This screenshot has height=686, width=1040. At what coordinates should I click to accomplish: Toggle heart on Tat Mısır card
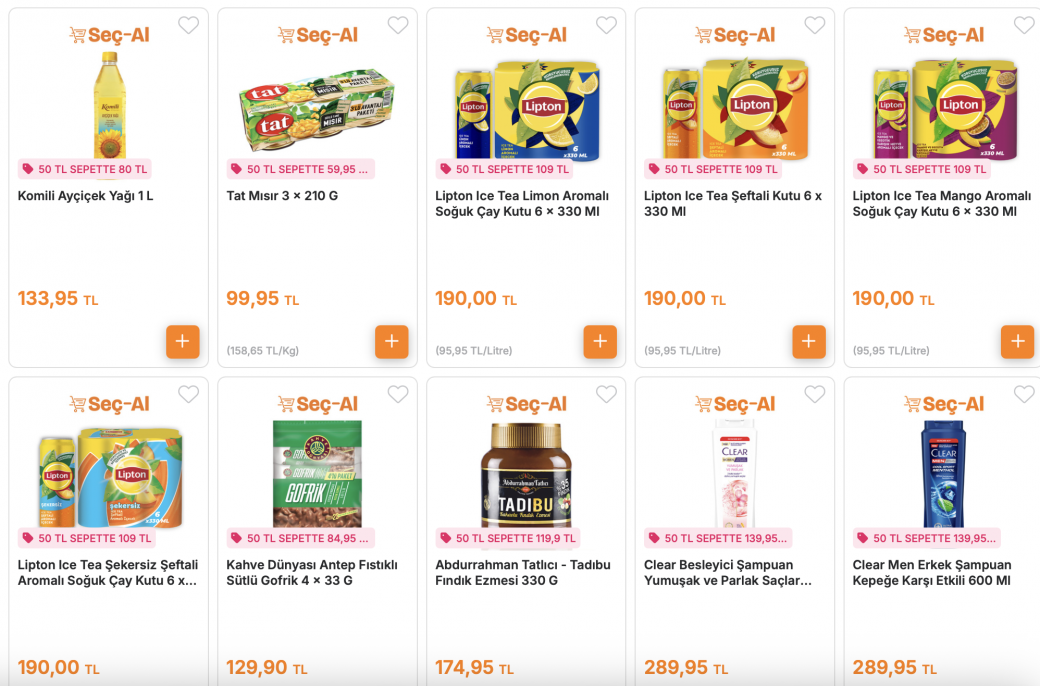point(398,26)
